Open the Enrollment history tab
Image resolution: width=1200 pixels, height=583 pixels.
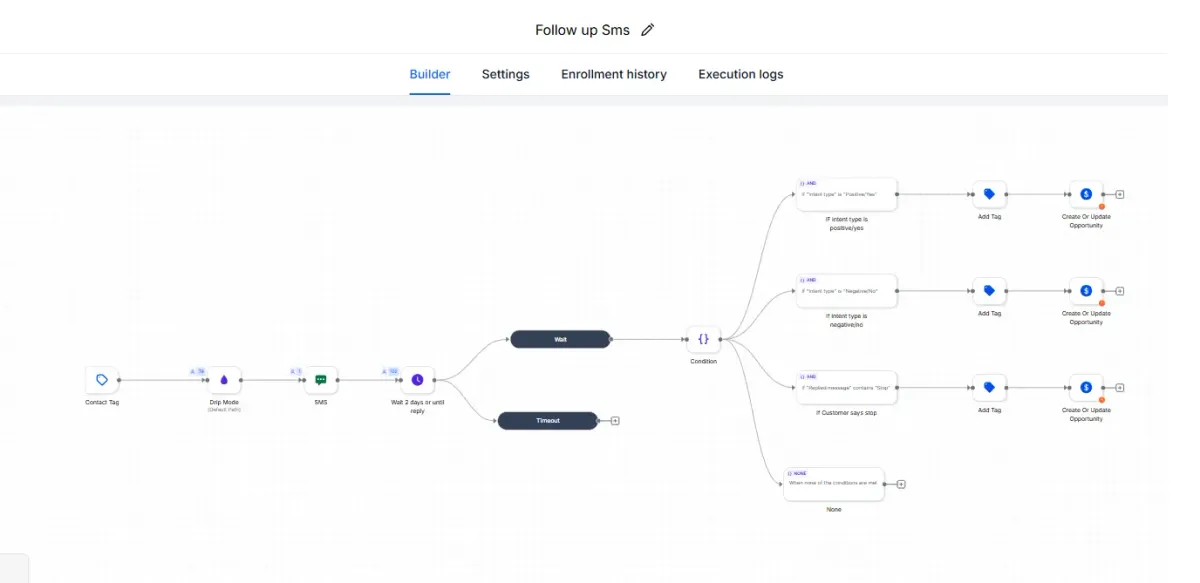(614, 74)
